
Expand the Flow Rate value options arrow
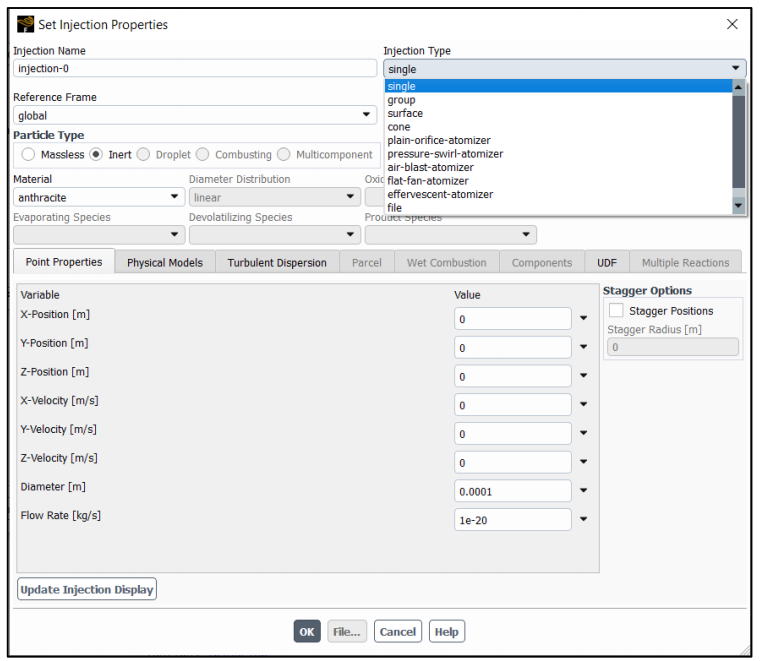584,519
